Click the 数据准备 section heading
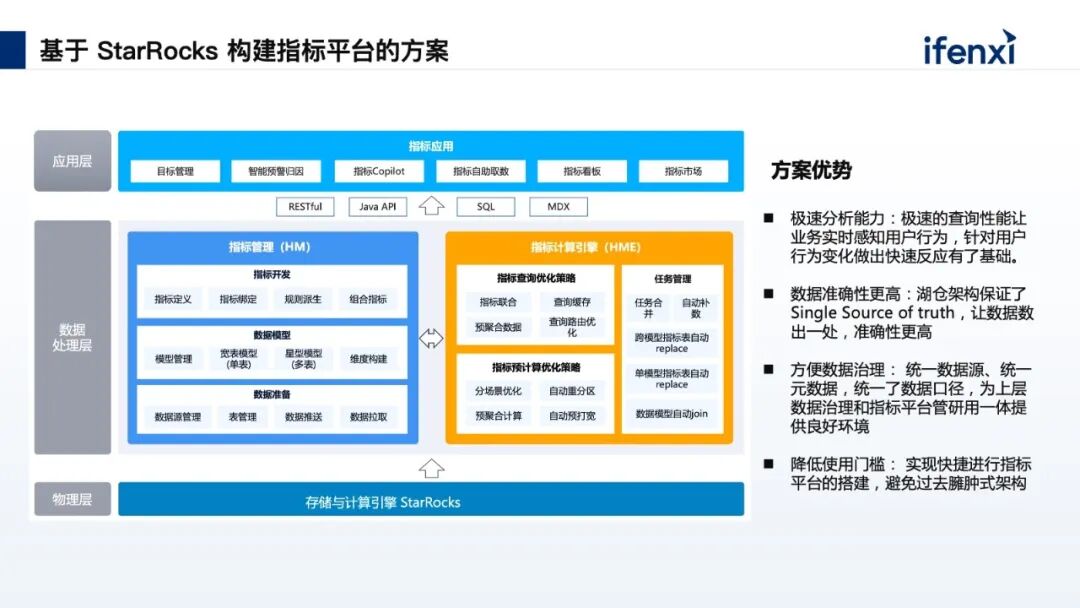Image resolution: width=1080 pixels, height=608 pixels. [x=272, y=395]
